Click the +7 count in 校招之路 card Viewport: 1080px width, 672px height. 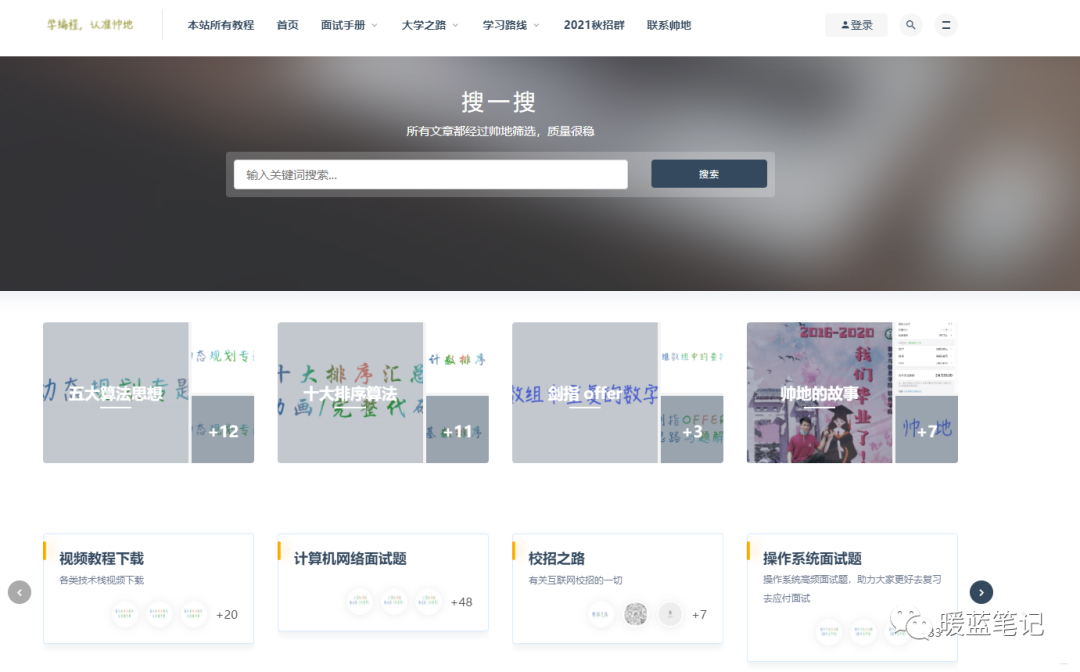click(x=699, y=615)
